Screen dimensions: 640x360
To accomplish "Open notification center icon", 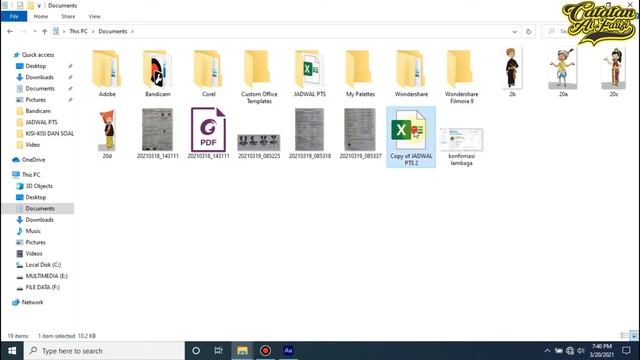I will coord(626,351).
